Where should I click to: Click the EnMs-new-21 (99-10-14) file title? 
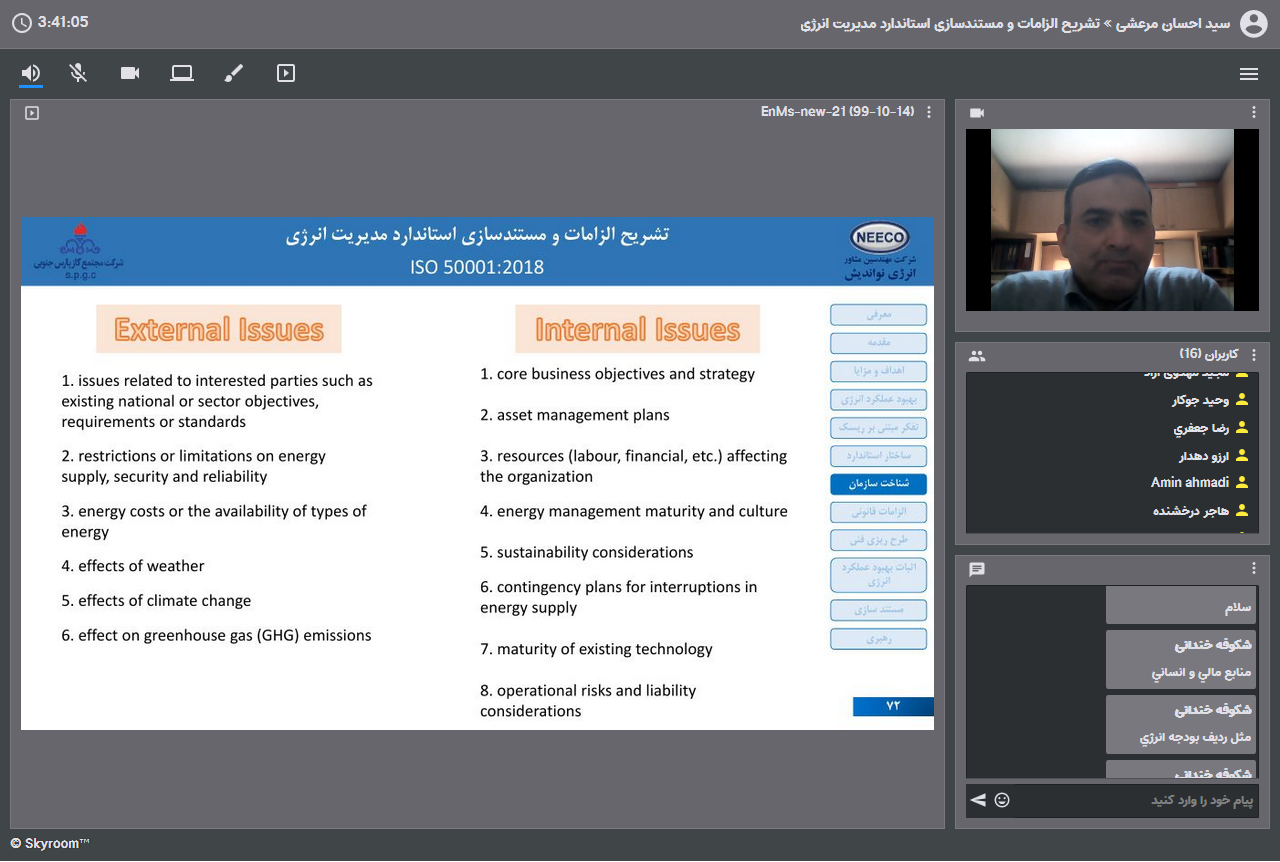pos(837,112)
